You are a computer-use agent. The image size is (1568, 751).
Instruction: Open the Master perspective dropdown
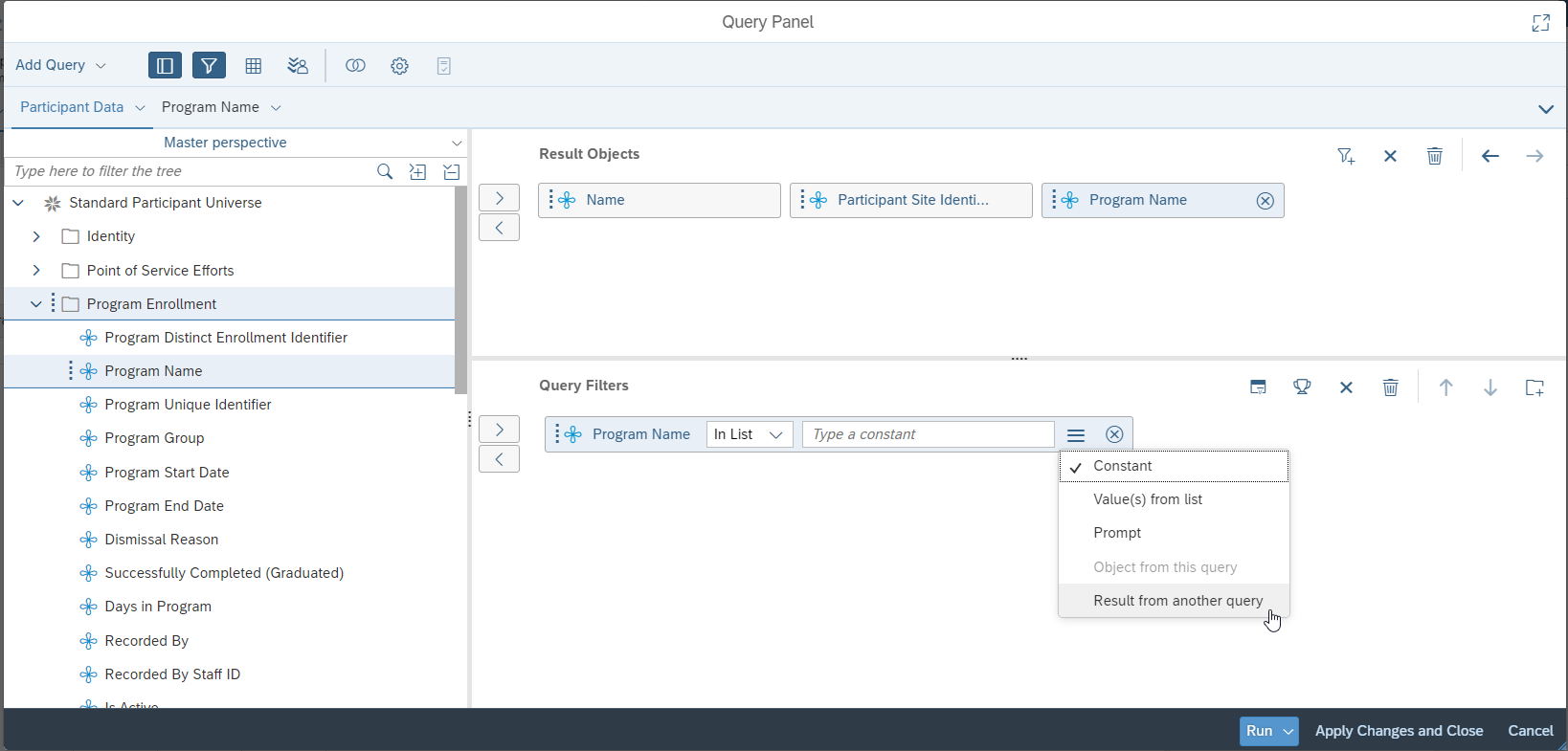click(235, 143)
